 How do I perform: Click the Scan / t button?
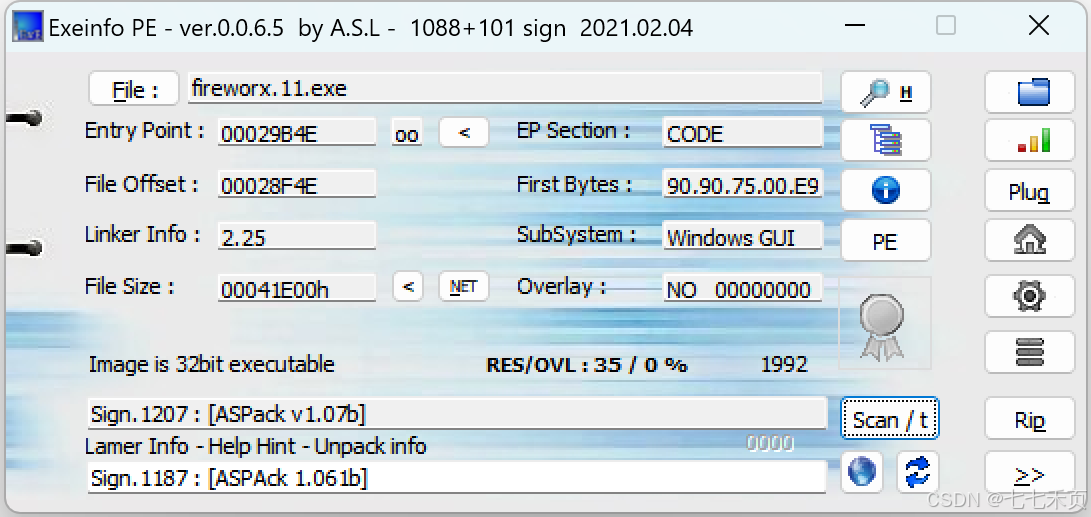[x=890, y=419]
